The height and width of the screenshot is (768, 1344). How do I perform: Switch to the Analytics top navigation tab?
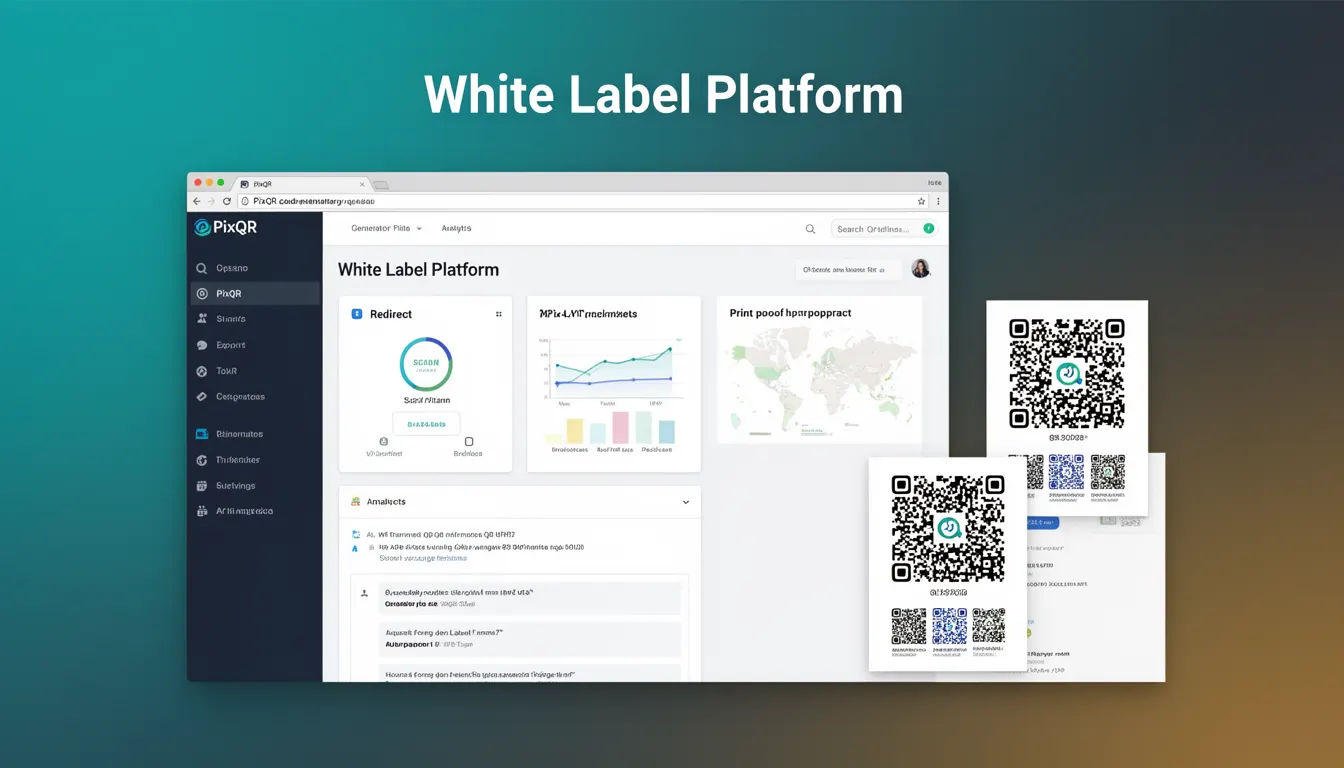[456, 228]
